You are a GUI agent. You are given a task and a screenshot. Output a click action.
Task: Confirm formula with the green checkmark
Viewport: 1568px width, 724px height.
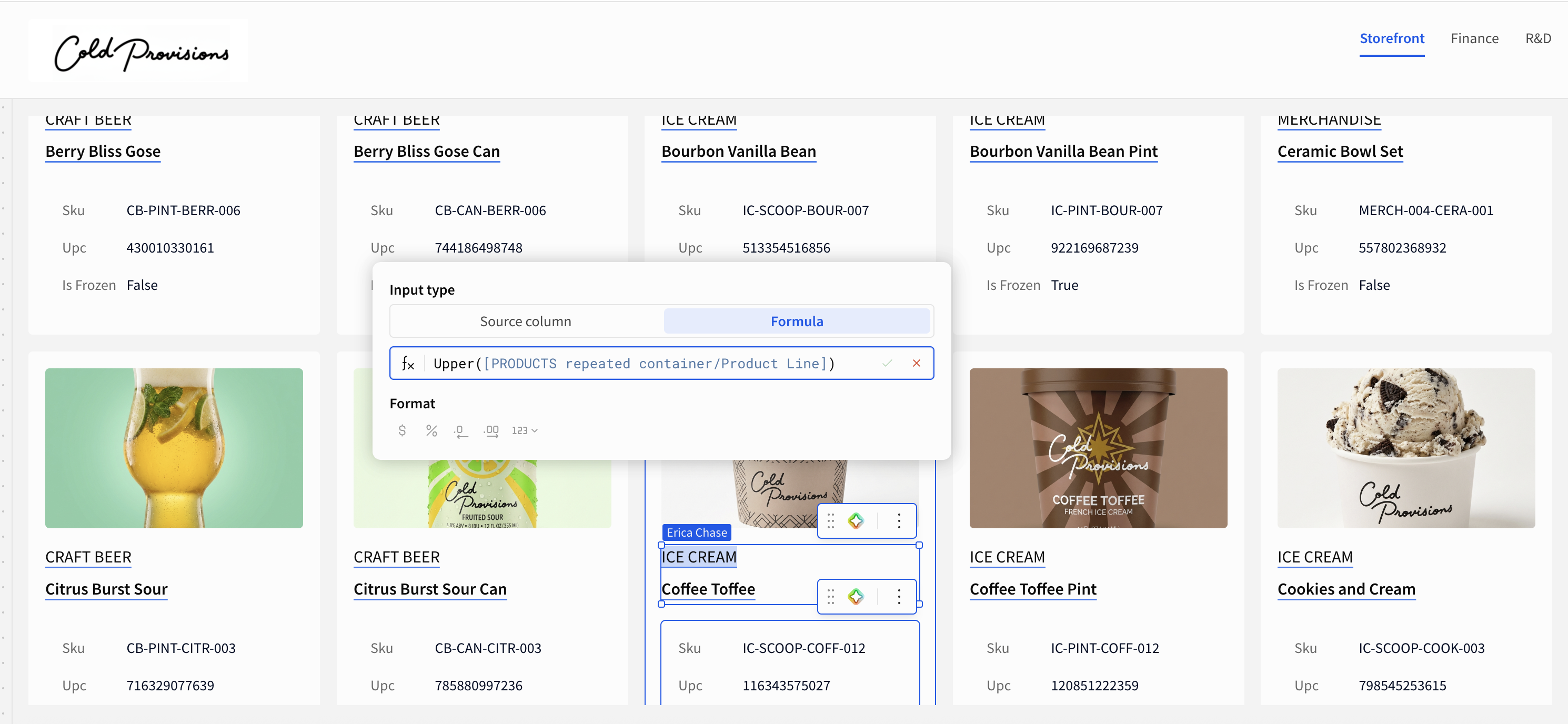pos(887,363)
